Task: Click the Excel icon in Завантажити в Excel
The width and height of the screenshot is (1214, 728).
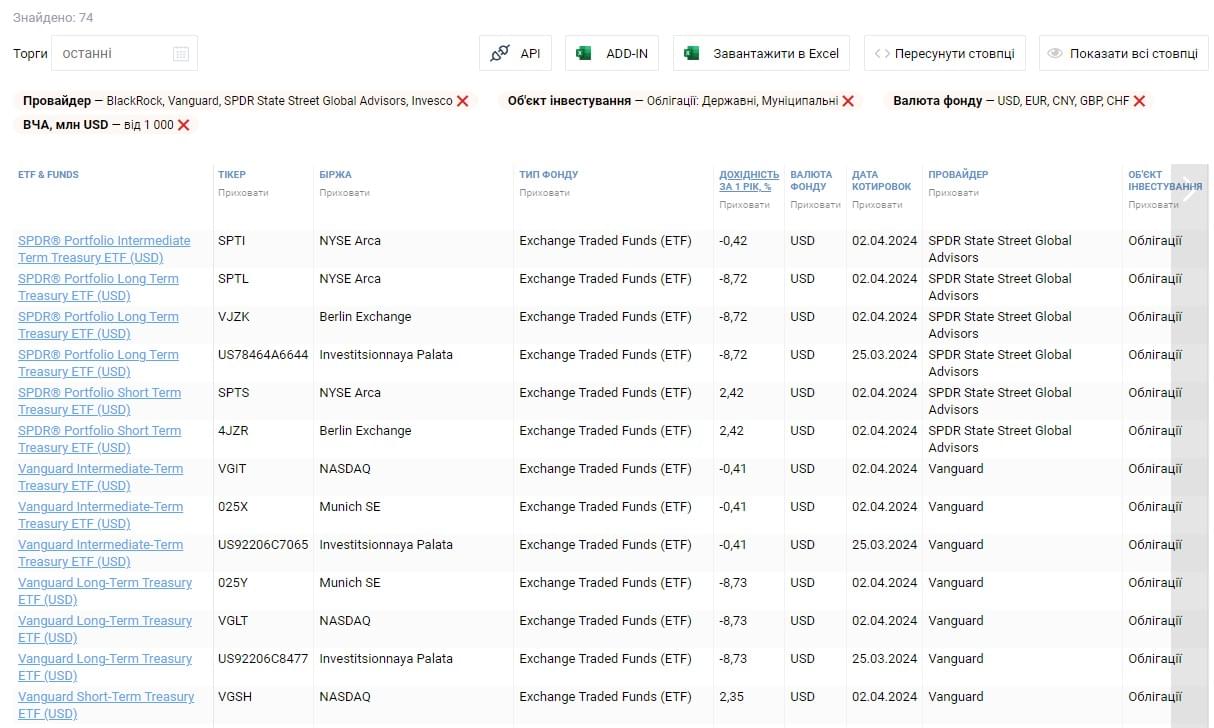Action: [x=690, y=53]
